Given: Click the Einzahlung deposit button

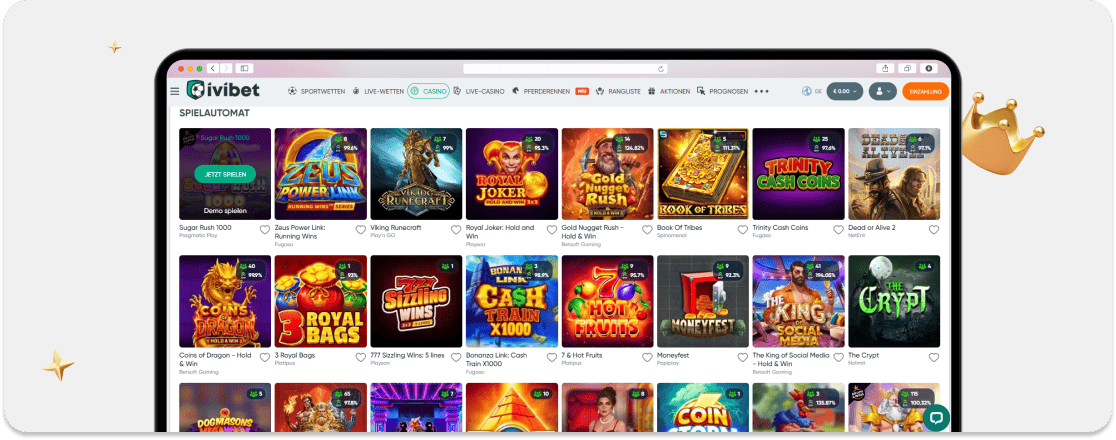Looking at the screenshot, I should click(x=925, y=91).
